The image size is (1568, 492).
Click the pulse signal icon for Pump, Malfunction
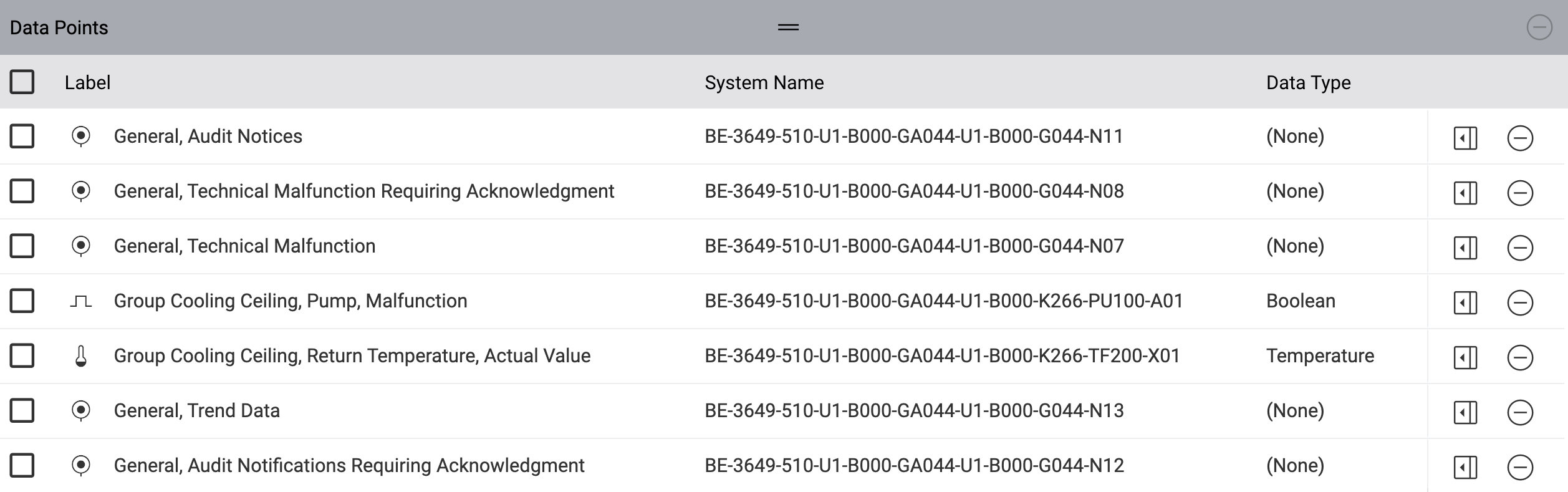81,302
